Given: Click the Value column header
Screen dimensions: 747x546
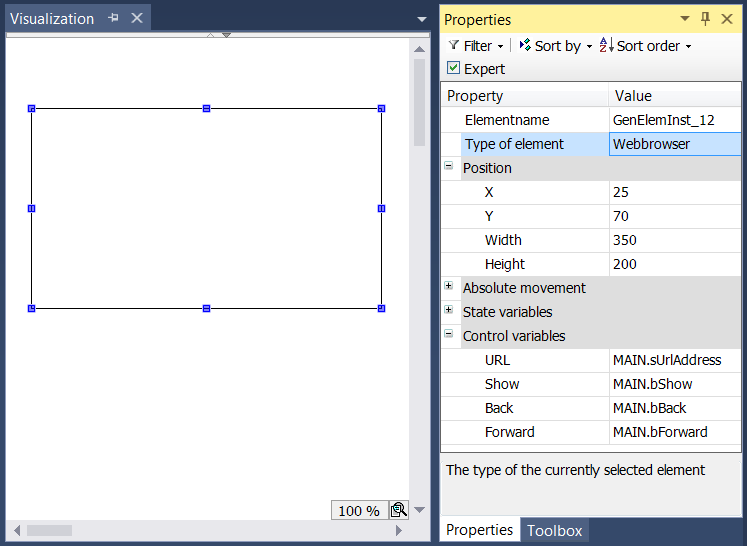Looking at the screenshot, I should 675,96.
